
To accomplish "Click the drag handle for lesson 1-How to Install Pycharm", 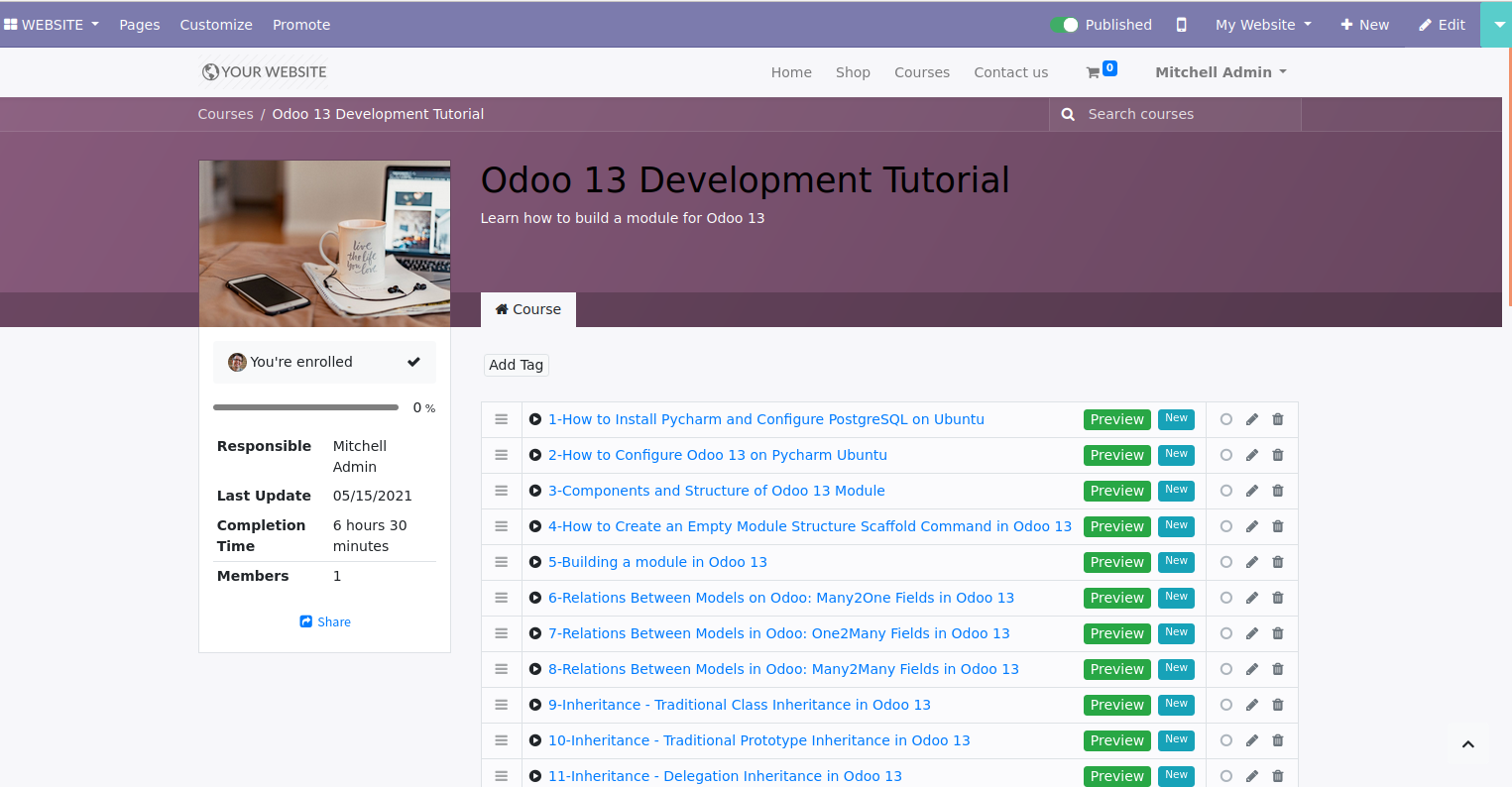I will 502,419.
